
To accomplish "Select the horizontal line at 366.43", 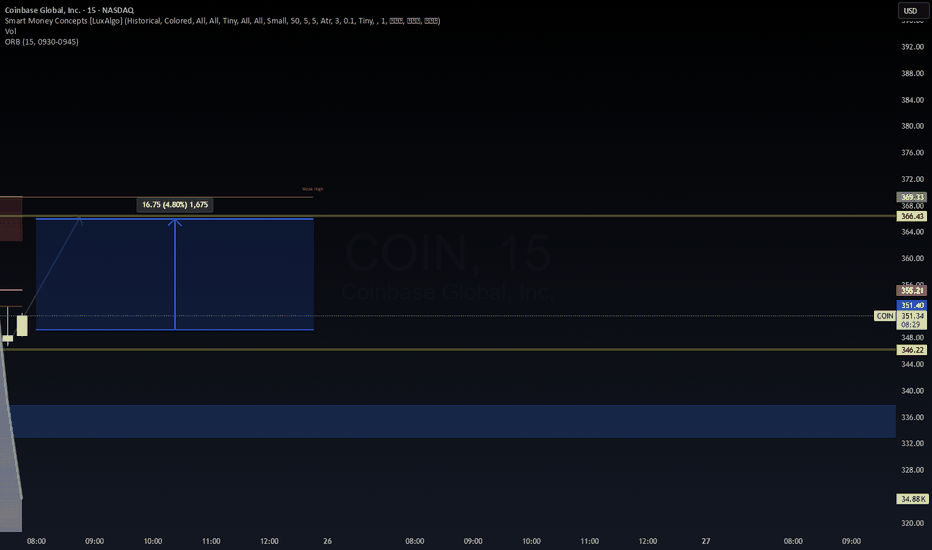I will click(448, 216).
